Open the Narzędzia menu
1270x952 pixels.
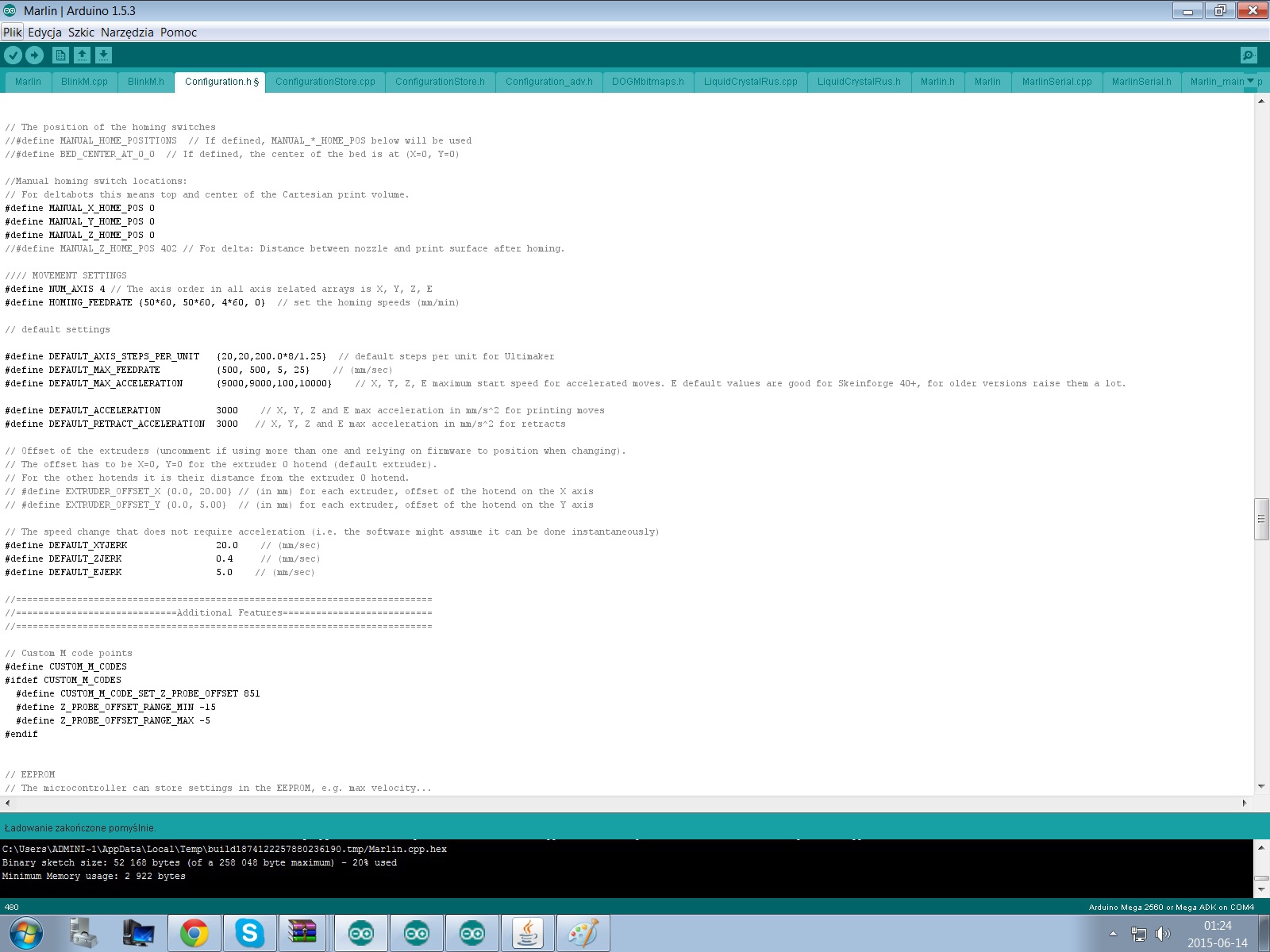pos(127,33)
